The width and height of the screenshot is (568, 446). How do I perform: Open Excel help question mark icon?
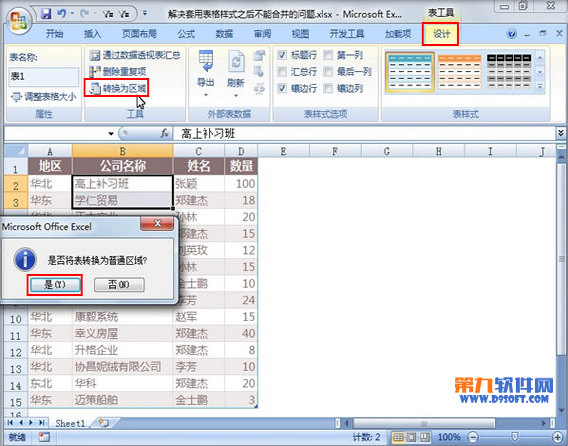click(511, 34)
